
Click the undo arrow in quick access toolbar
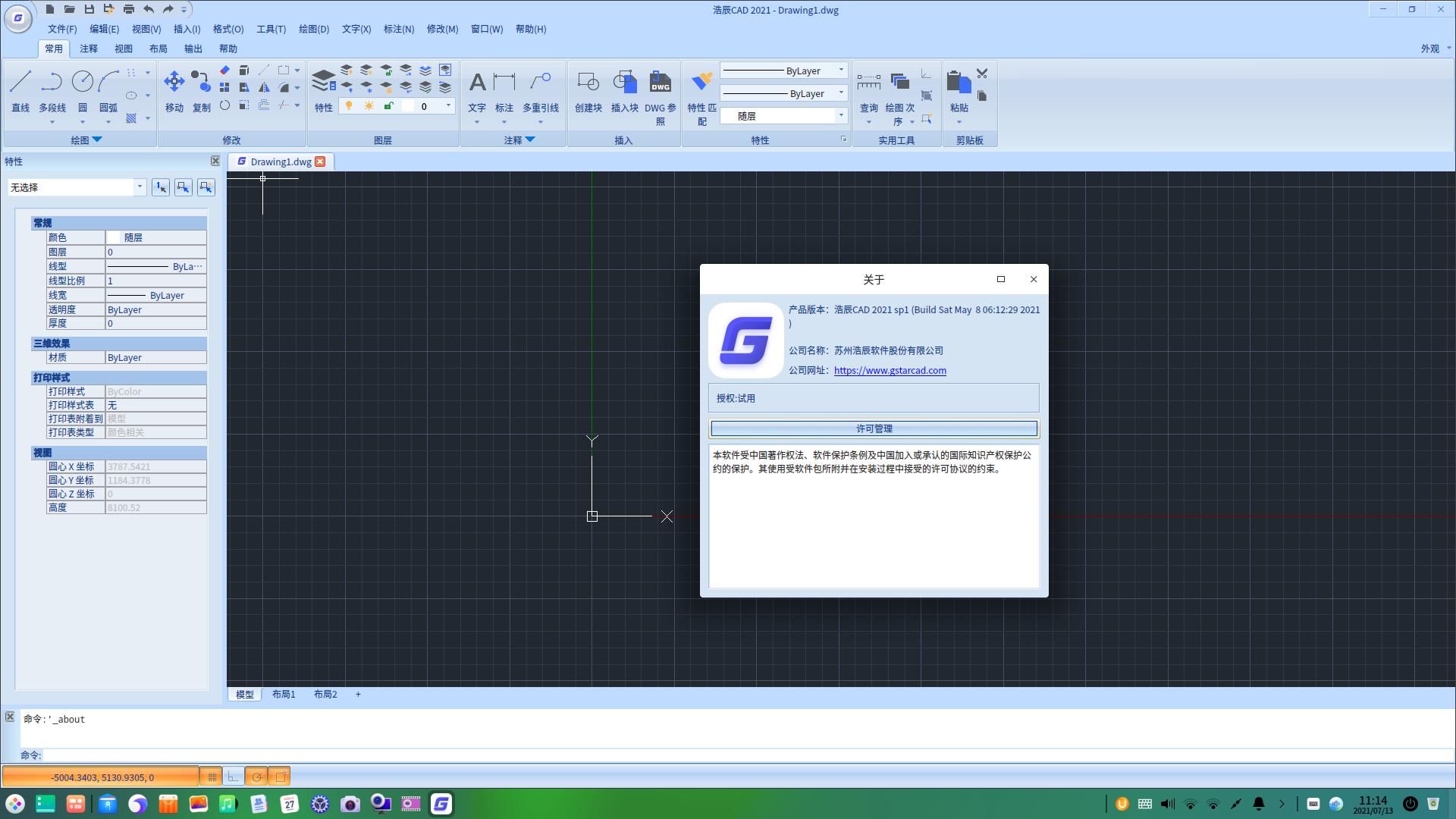(149, 9)
